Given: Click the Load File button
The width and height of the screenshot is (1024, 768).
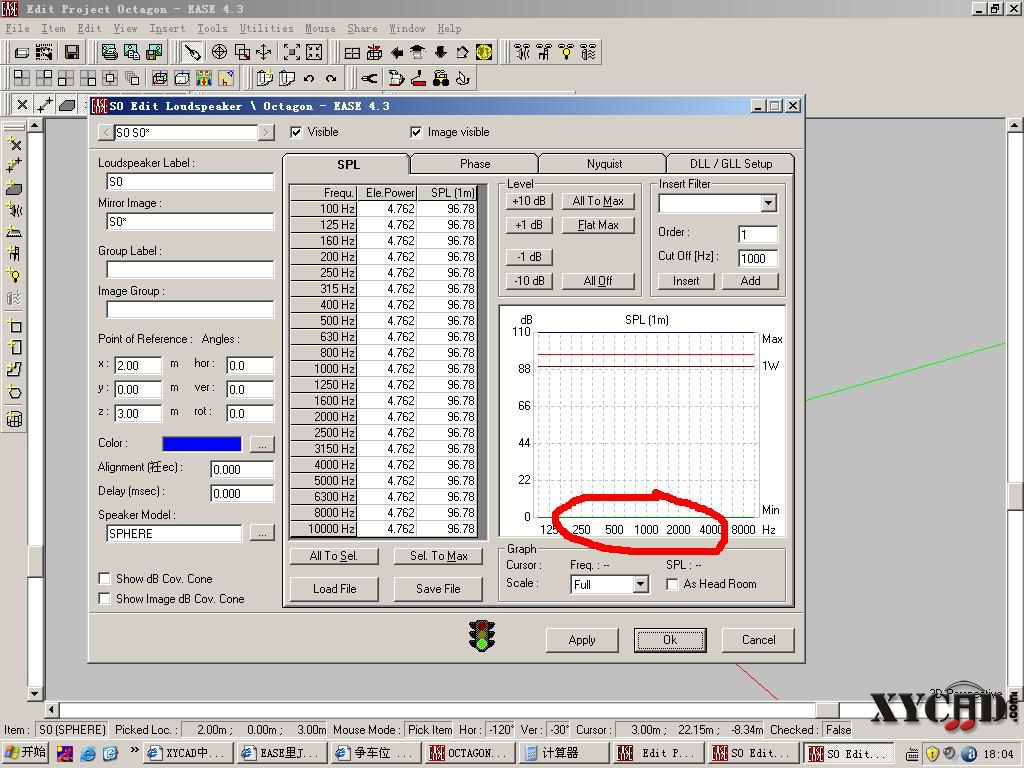Looking at the screenshot, I should click(334, 589).
